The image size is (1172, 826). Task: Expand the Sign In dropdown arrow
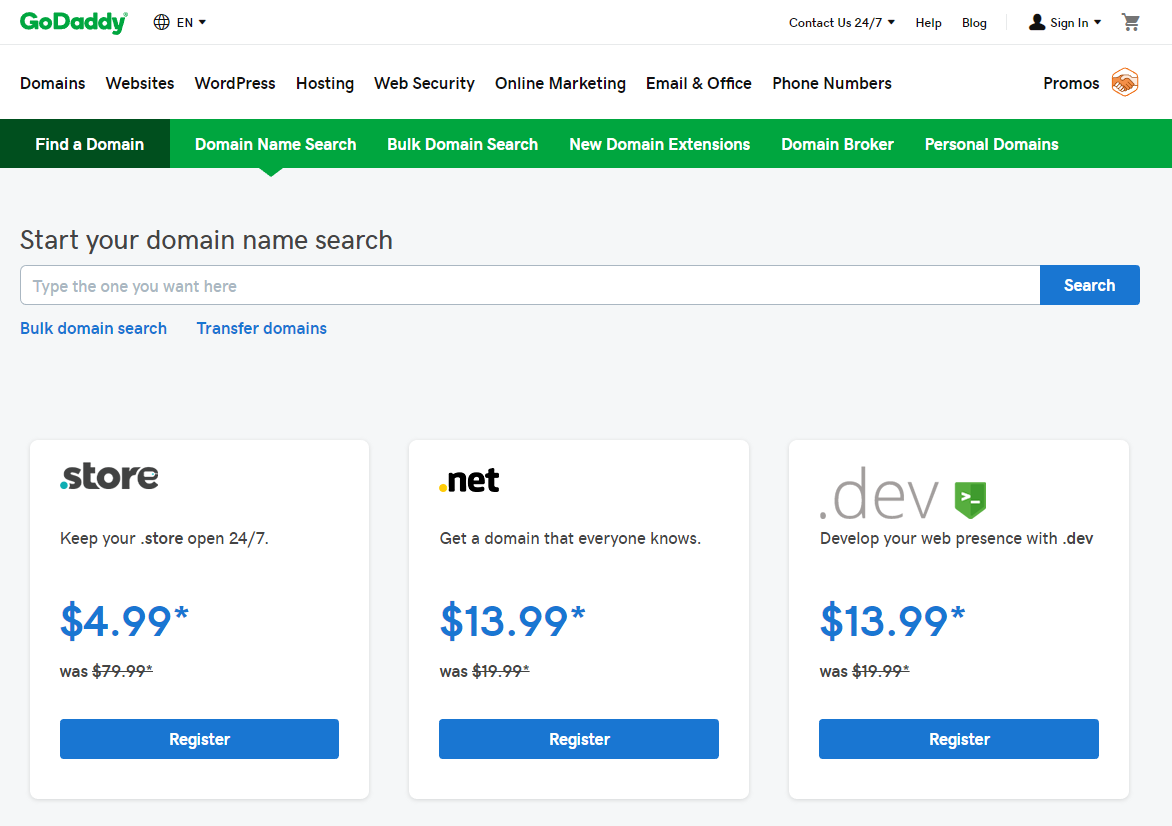pos(1097,23)
